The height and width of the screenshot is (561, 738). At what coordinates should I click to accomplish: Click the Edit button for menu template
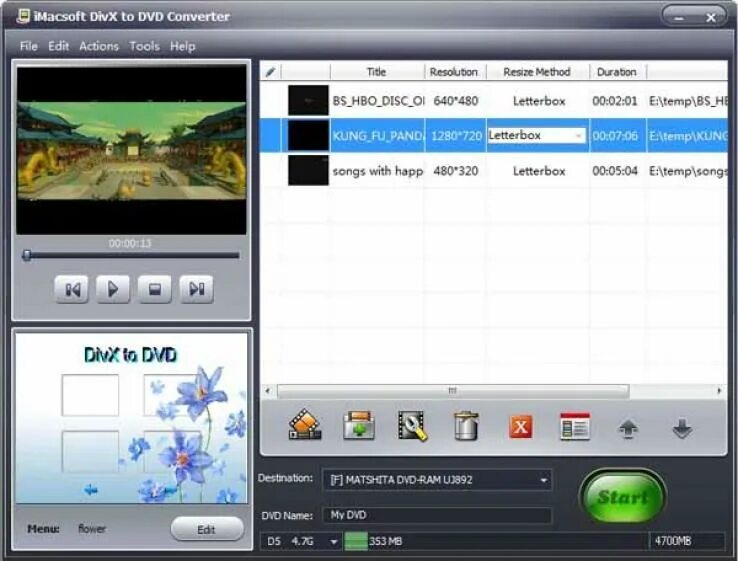tap(207, 529)
